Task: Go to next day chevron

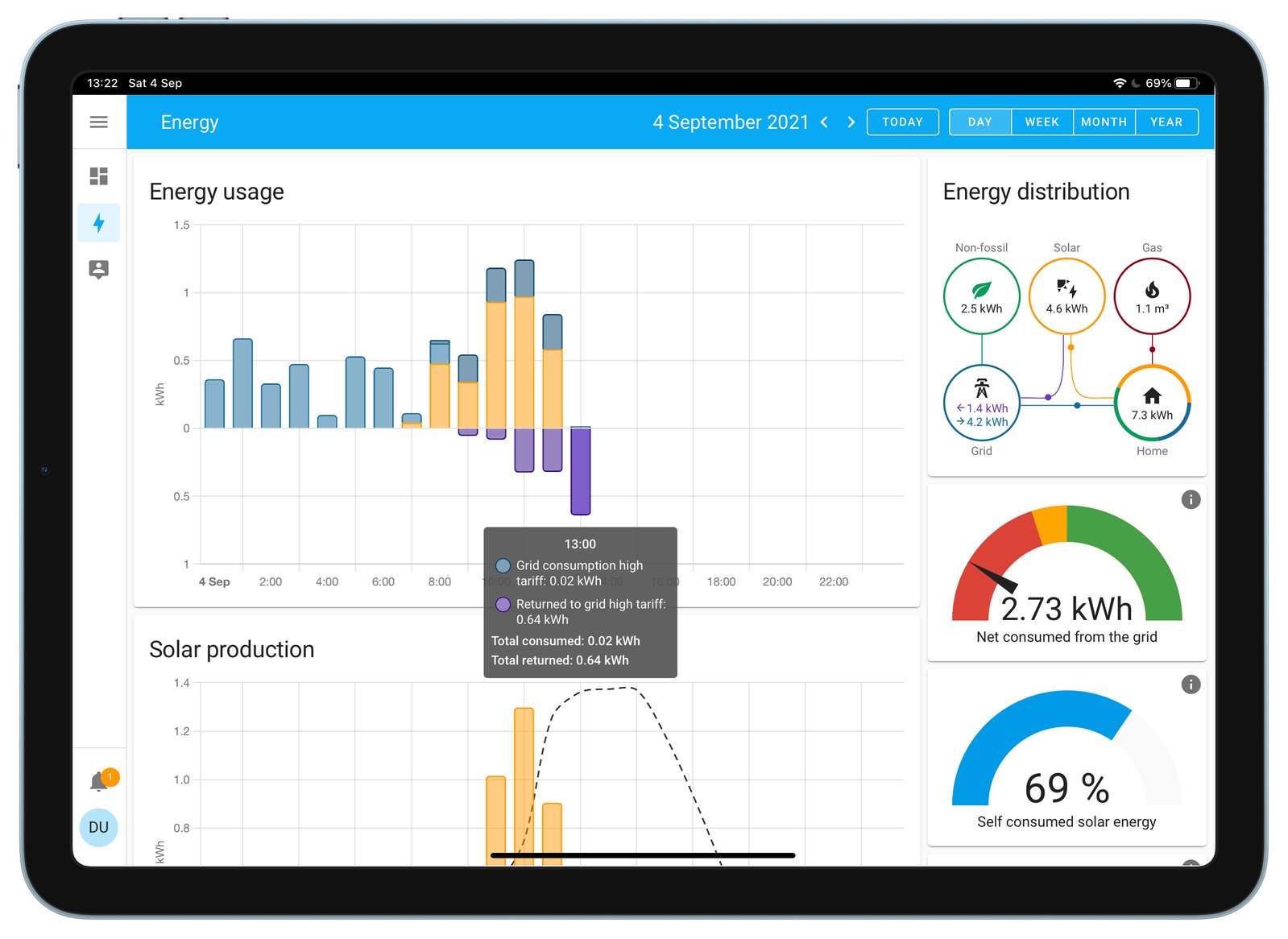Action: pos(851,122)
